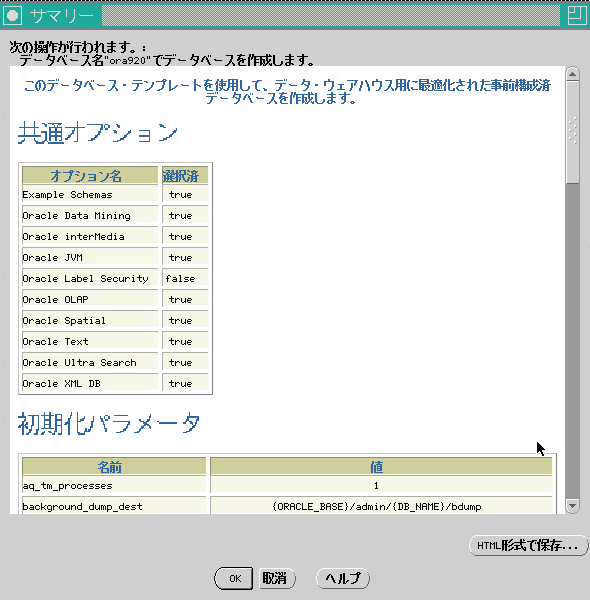The height and width of the screenshot is (600, 590).
Task: Click the blue template description text
Action: coord(287,92)
